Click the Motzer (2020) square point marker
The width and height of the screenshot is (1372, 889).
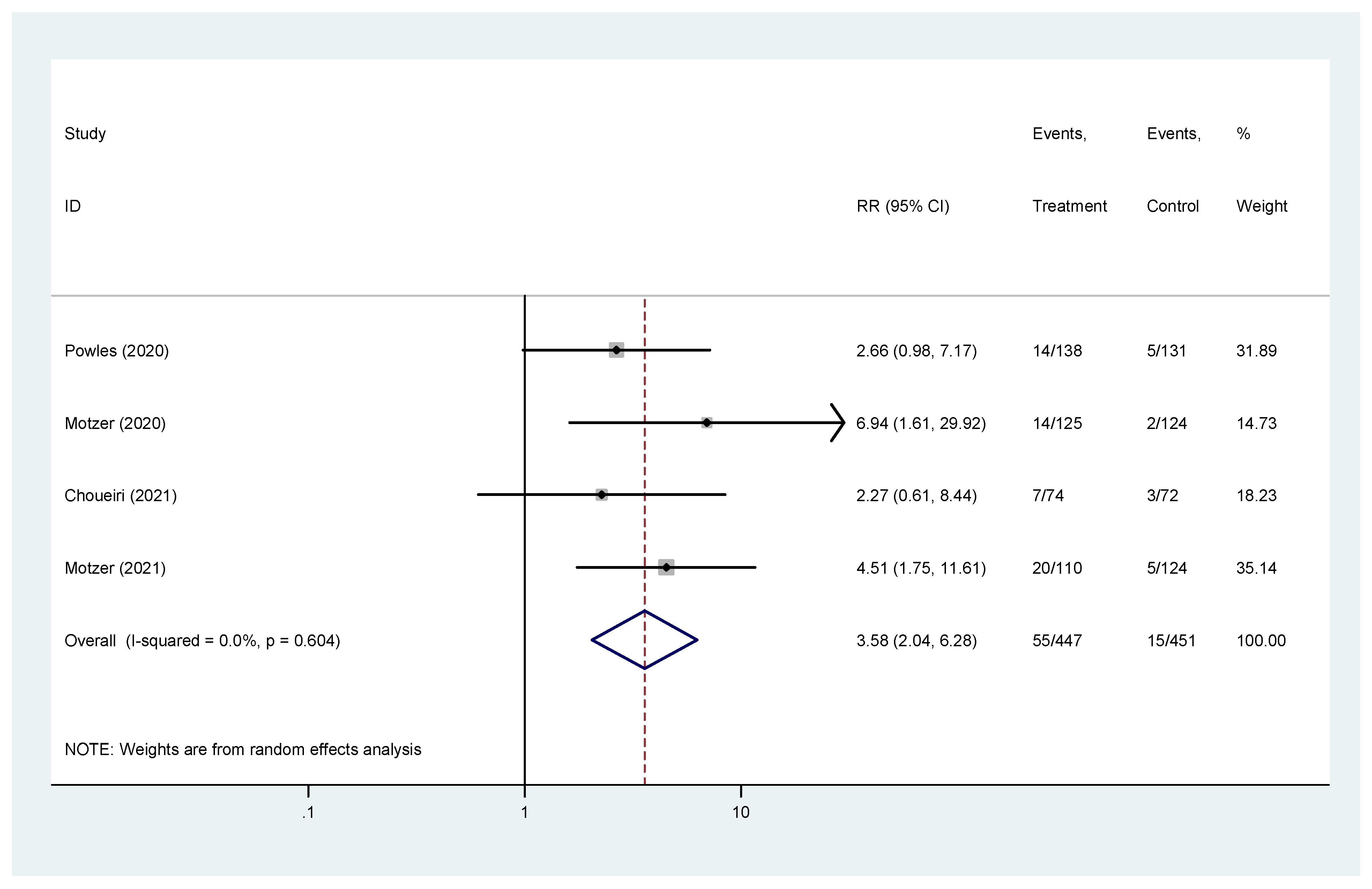(x=707, y=422)
